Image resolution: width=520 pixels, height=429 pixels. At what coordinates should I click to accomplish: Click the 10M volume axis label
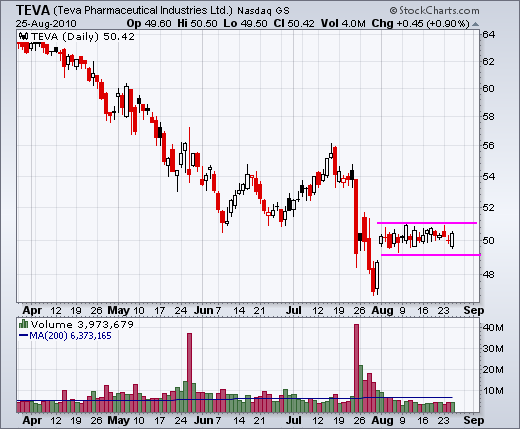tap(493, 390)
